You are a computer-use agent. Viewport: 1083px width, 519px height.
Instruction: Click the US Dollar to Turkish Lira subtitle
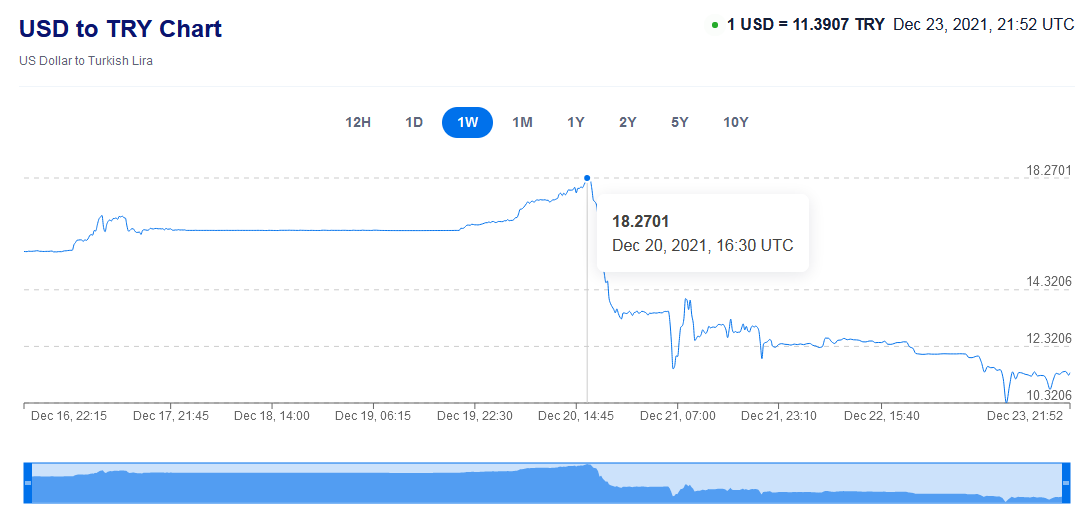[x=86, y=61]
